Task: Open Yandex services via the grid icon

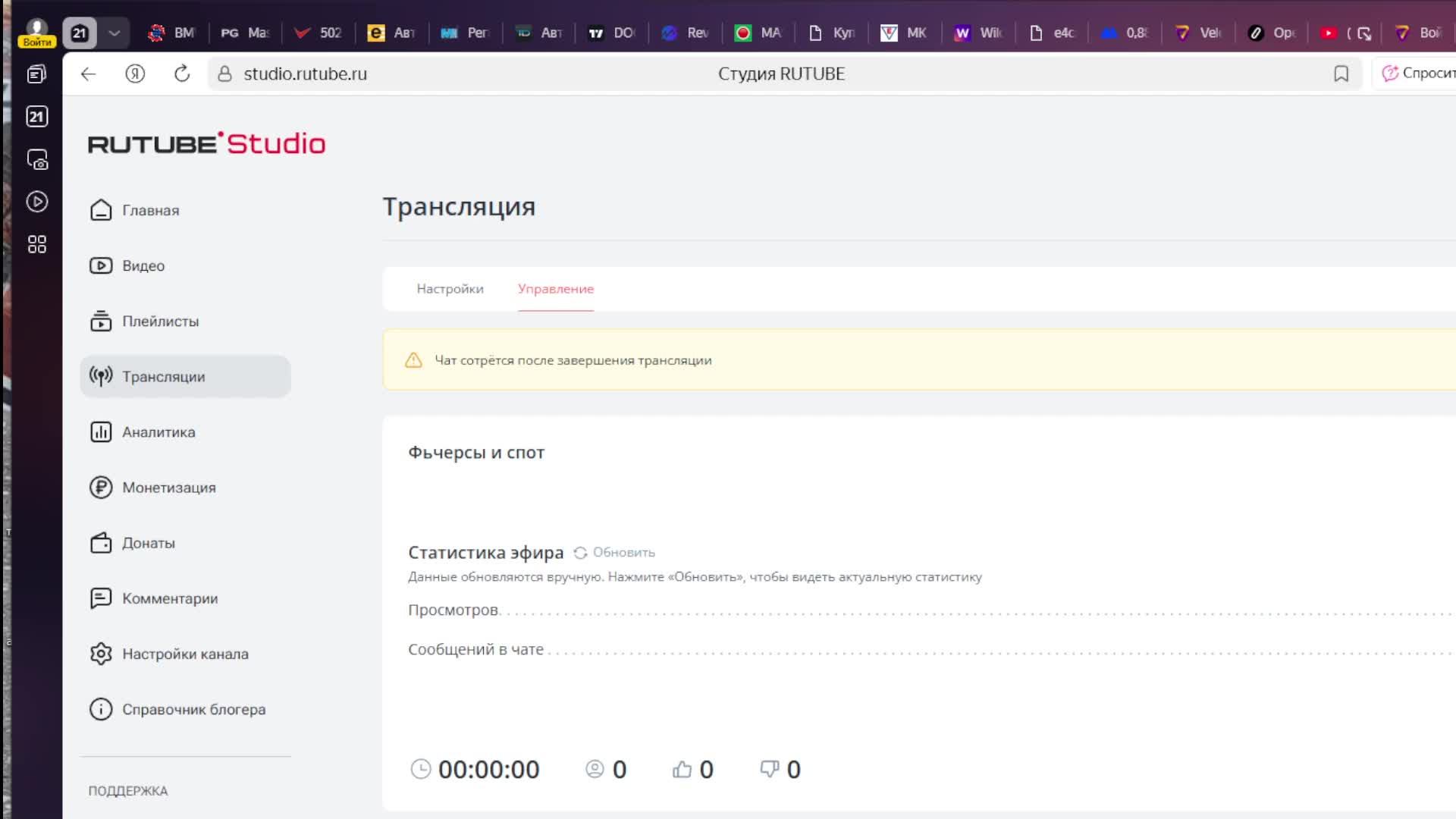Action: [36, 244]
